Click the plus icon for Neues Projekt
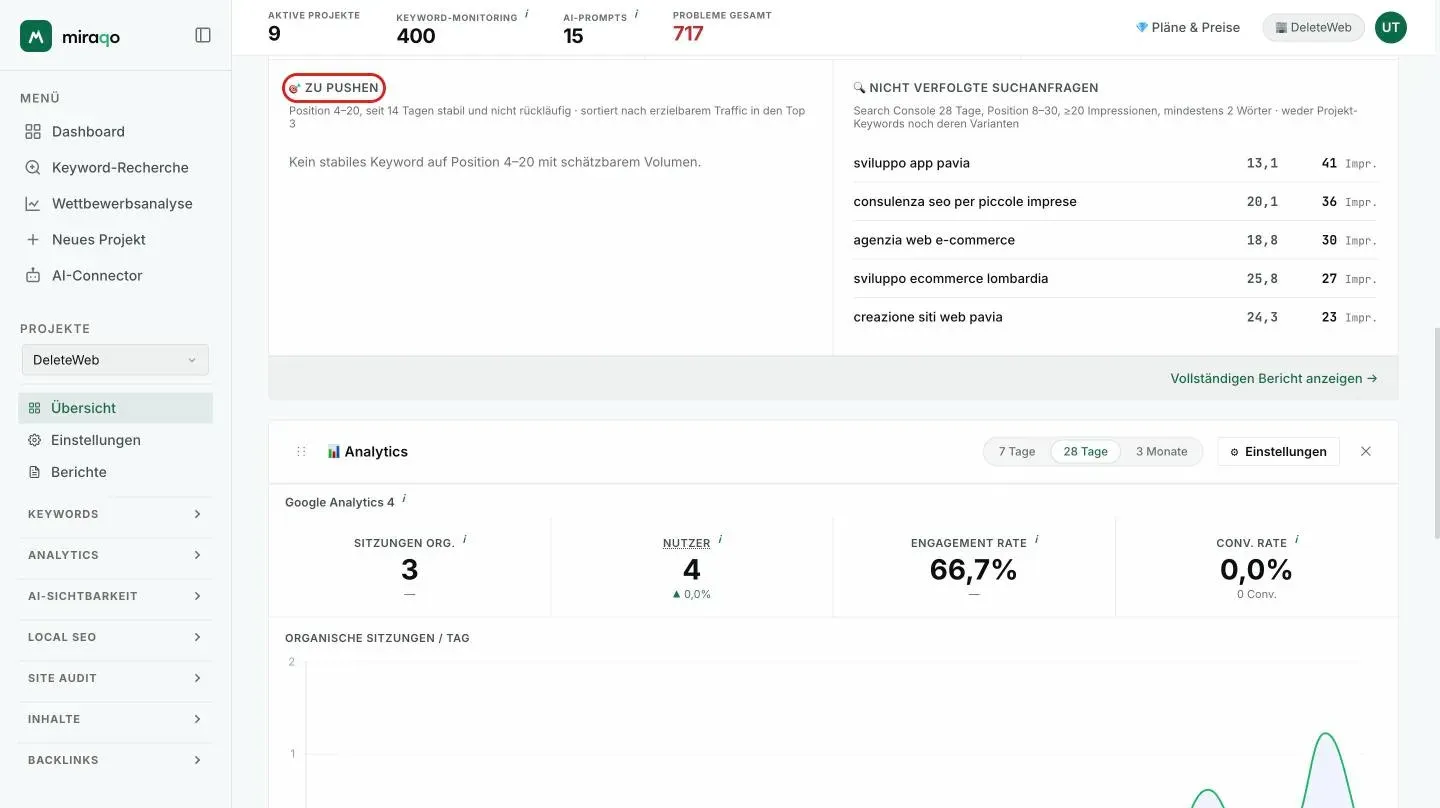The width and height of the screenshot is (1440, 808). [33, 239]
